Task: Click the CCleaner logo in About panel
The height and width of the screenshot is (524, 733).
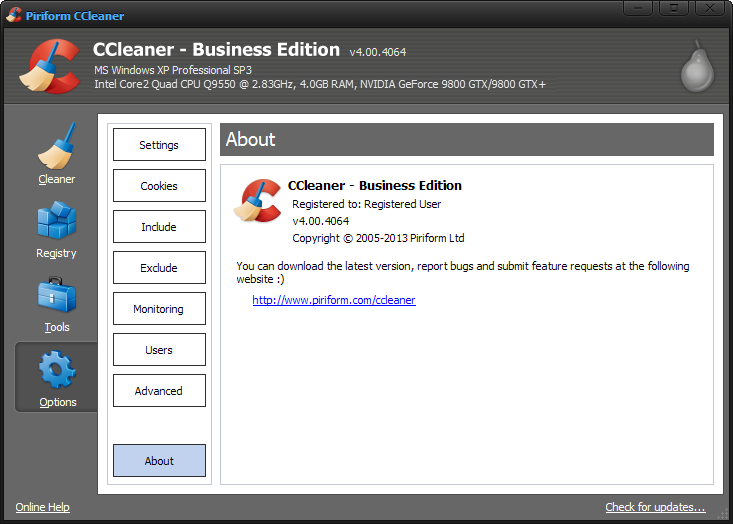Action: coord(258,201)
